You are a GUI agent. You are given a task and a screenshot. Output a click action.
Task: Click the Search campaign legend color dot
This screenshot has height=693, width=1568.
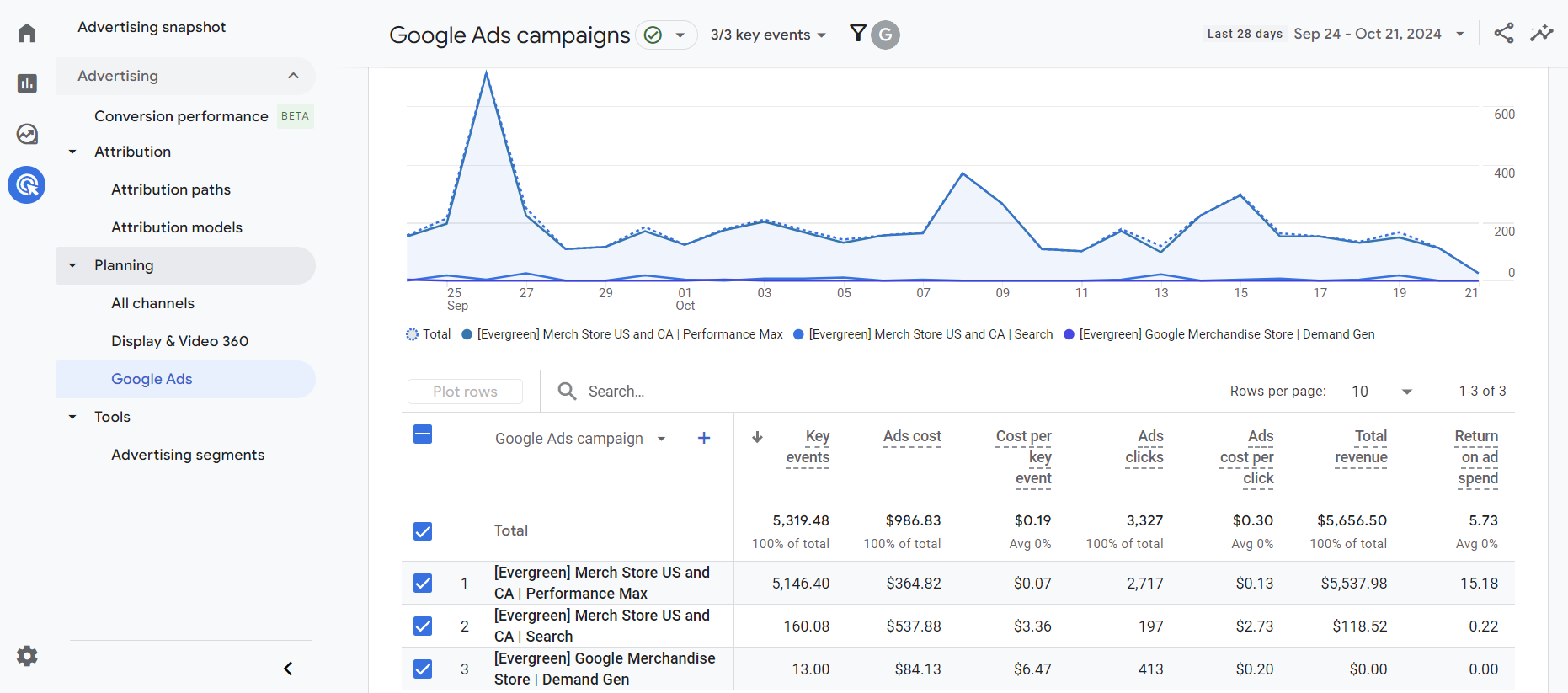pos(798,334)
